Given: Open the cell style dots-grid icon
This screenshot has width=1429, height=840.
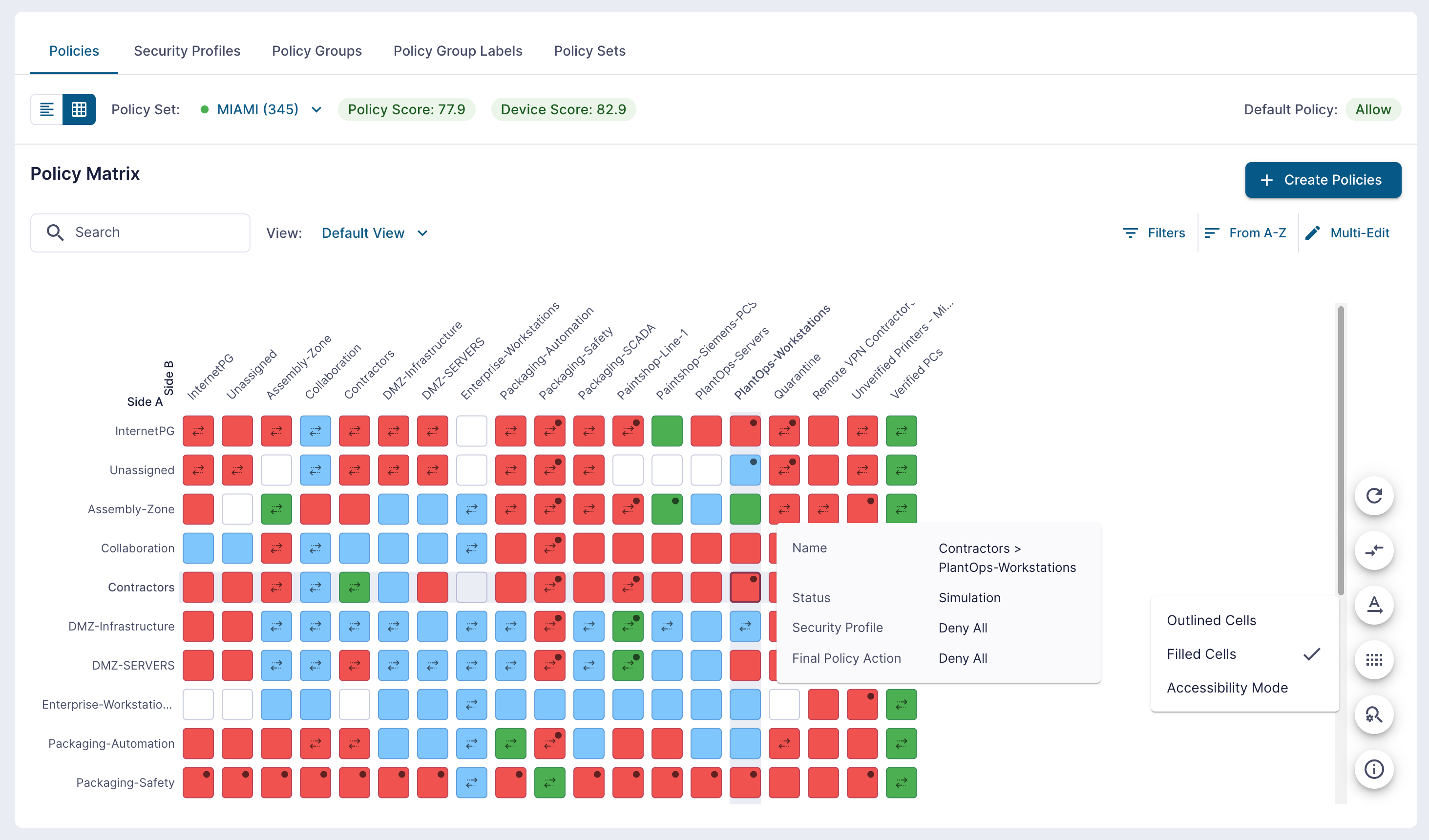Looking at the screenshot, I should [1374, 660].
